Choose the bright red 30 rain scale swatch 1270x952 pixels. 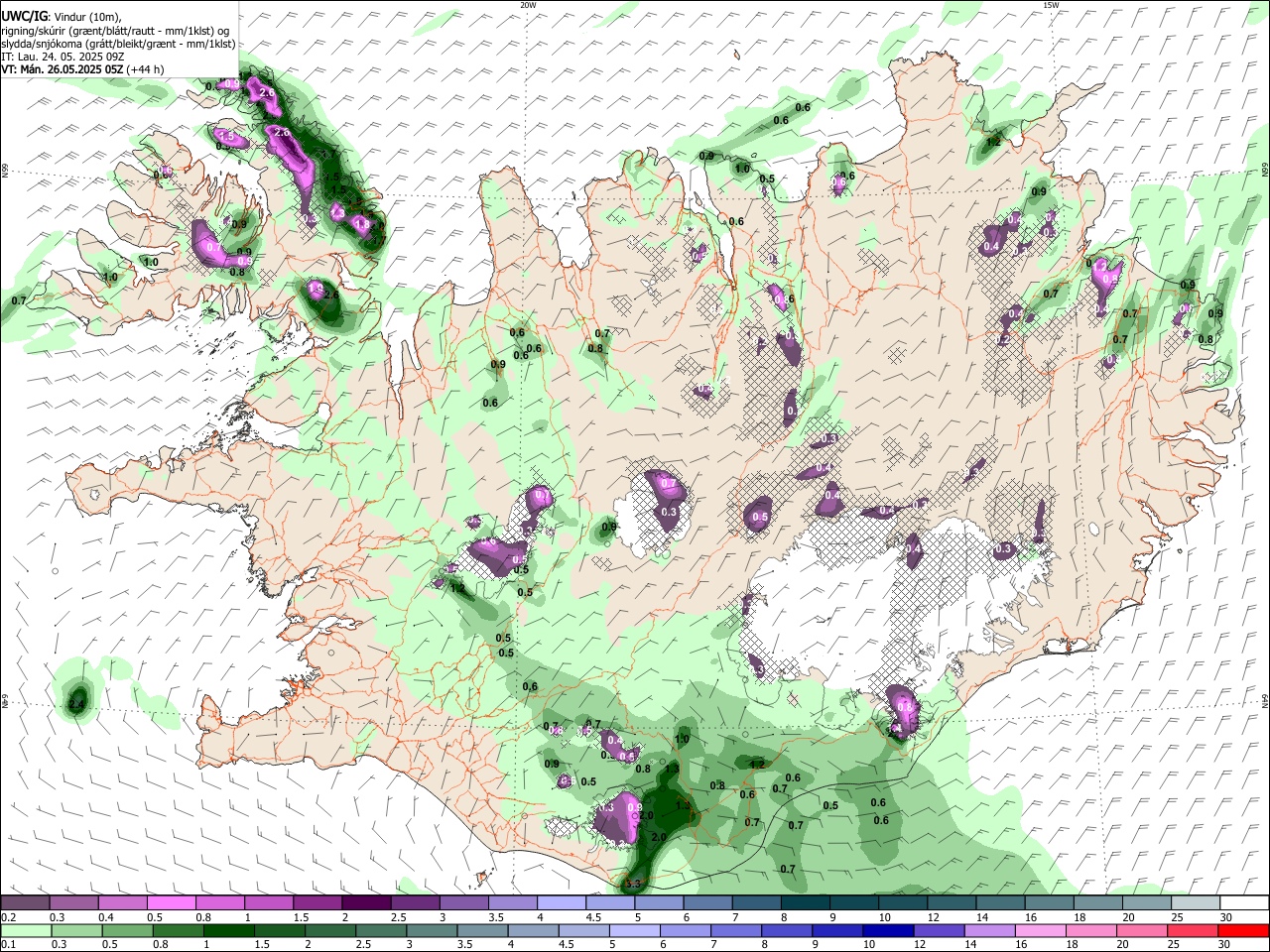click(x=1243, y=931)
